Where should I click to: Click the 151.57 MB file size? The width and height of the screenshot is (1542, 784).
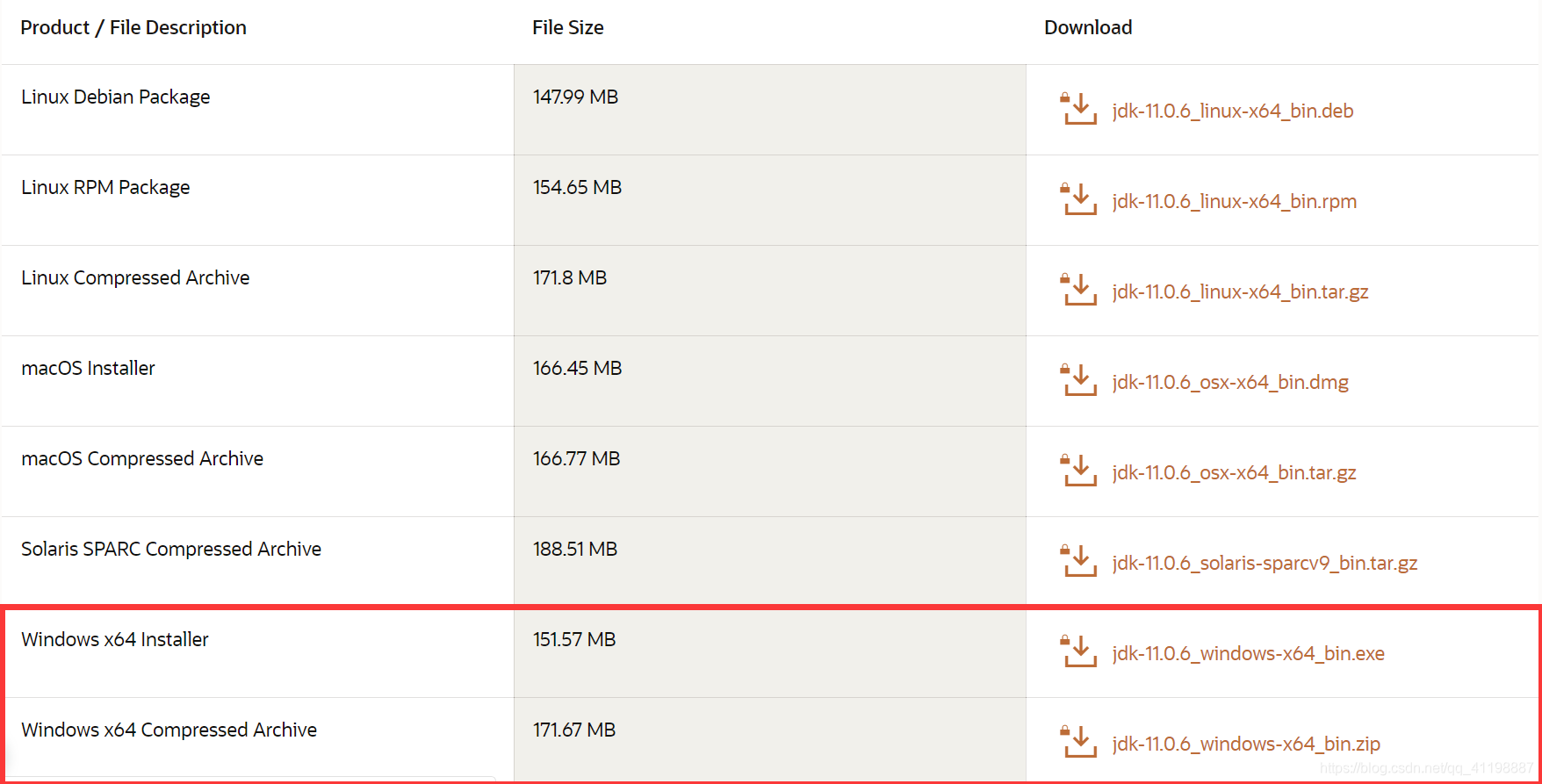(574, 640)
